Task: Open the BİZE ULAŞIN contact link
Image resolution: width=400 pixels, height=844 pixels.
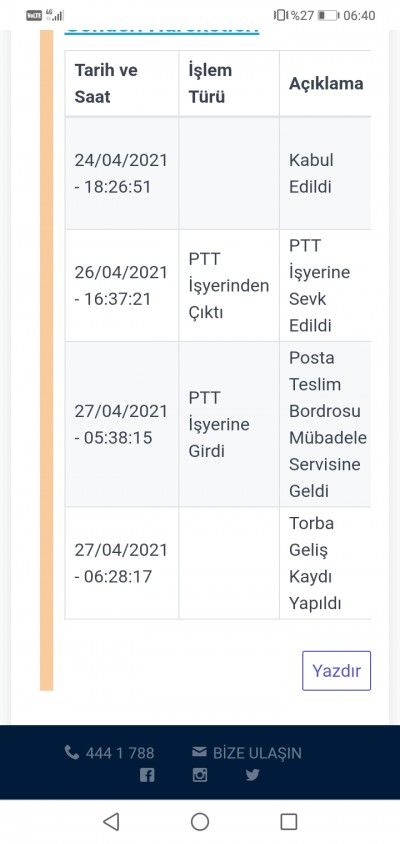Action: click(257, 752)
